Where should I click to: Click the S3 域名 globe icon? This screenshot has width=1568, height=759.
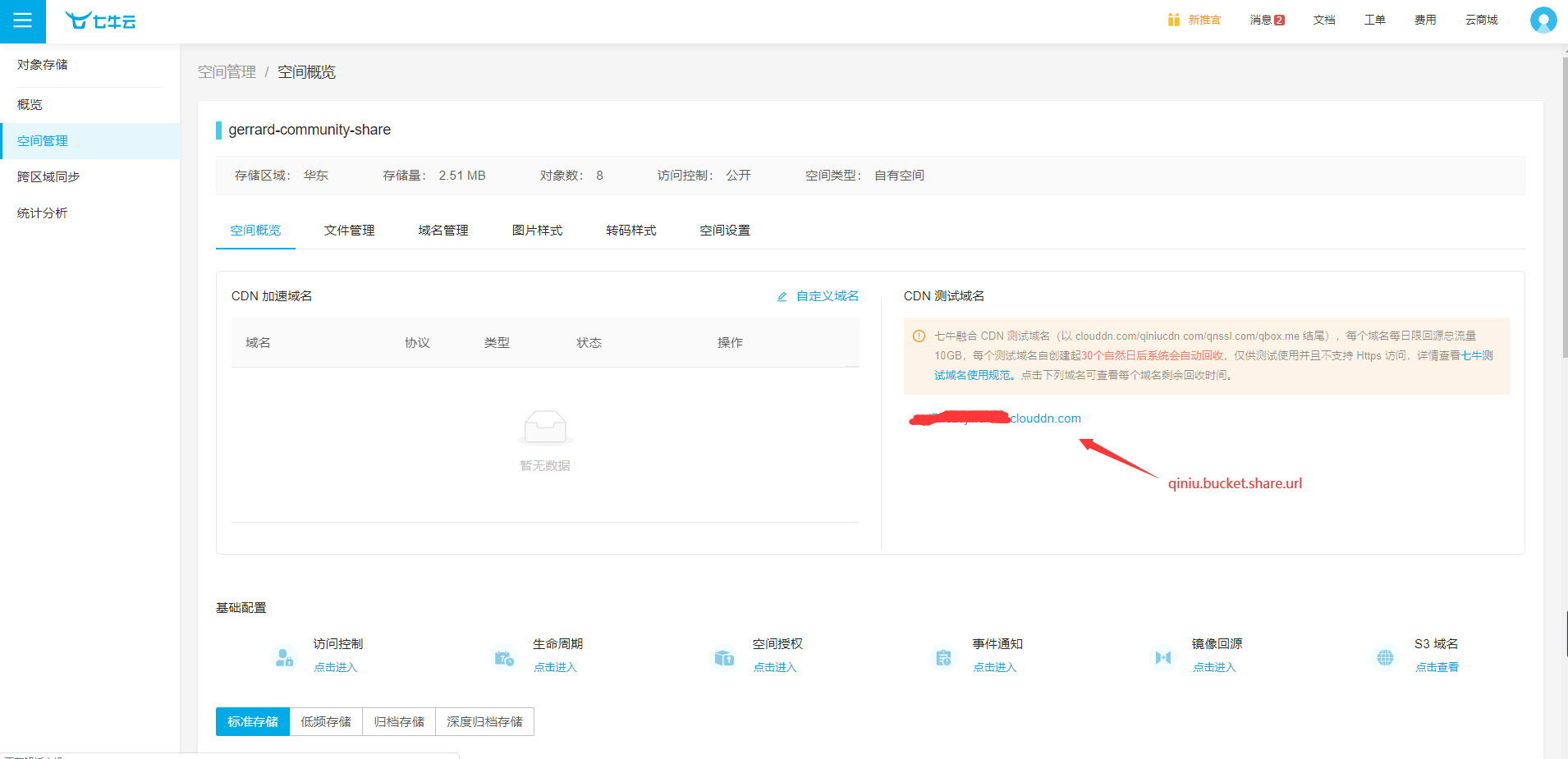1385,657
